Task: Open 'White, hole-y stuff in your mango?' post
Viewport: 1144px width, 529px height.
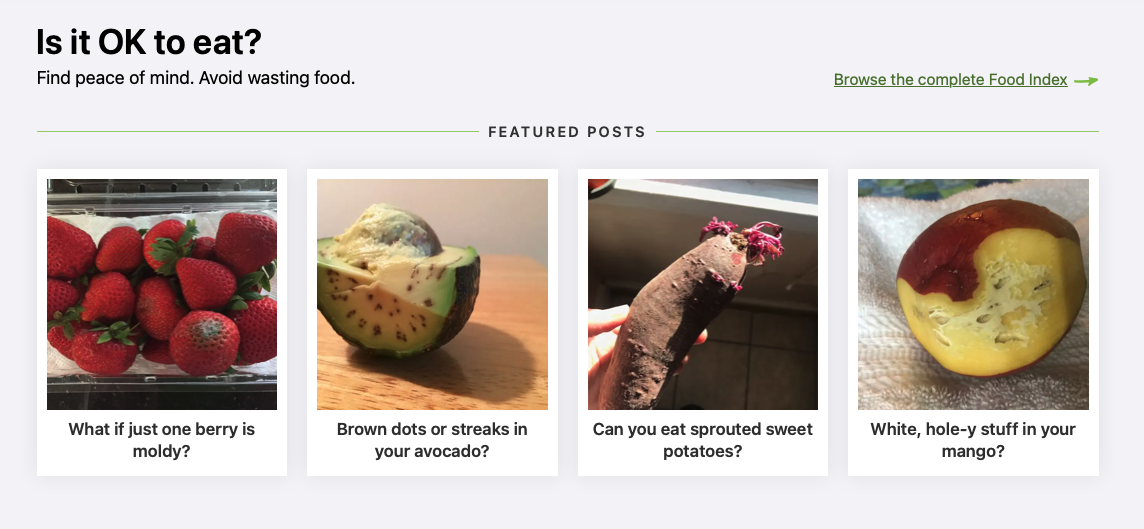Action: 973,440
